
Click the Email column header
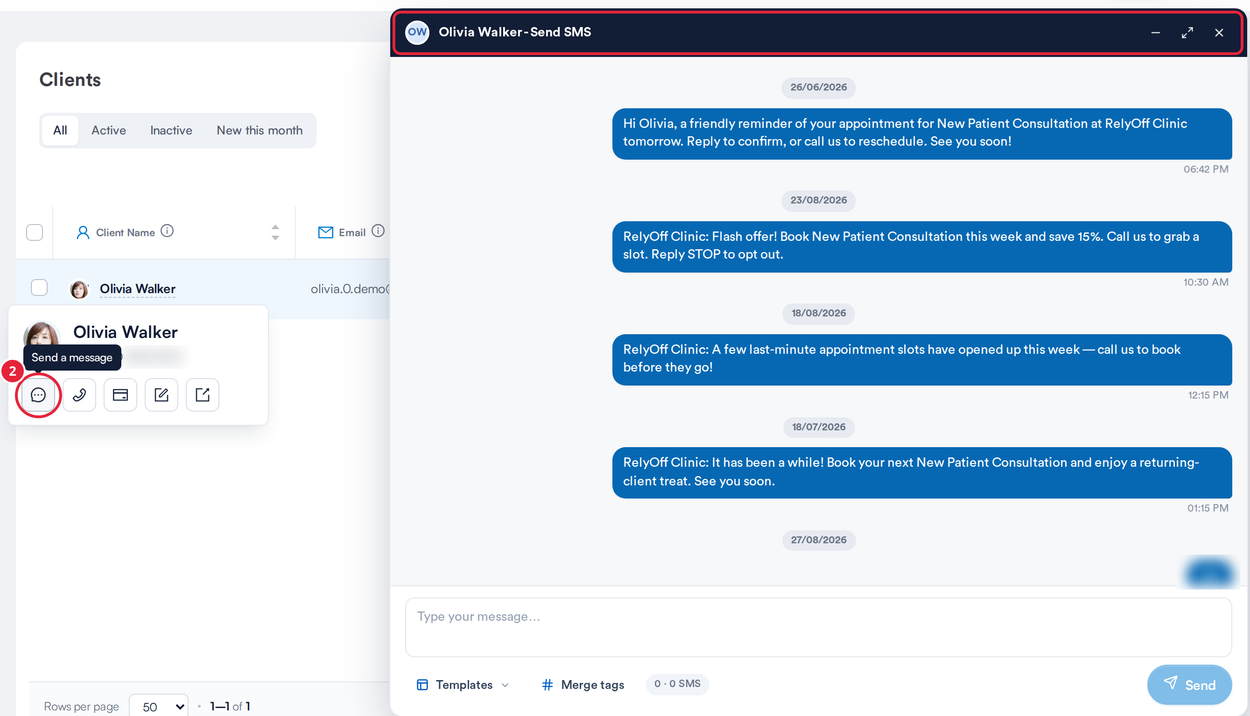[x=351, y=232]
